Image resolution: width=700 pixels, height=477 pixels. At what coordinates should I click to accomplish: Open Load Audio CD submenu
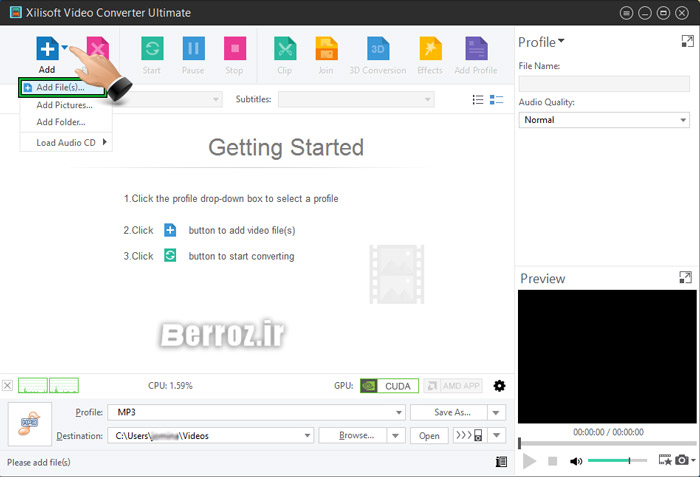[x=66, y=142]
